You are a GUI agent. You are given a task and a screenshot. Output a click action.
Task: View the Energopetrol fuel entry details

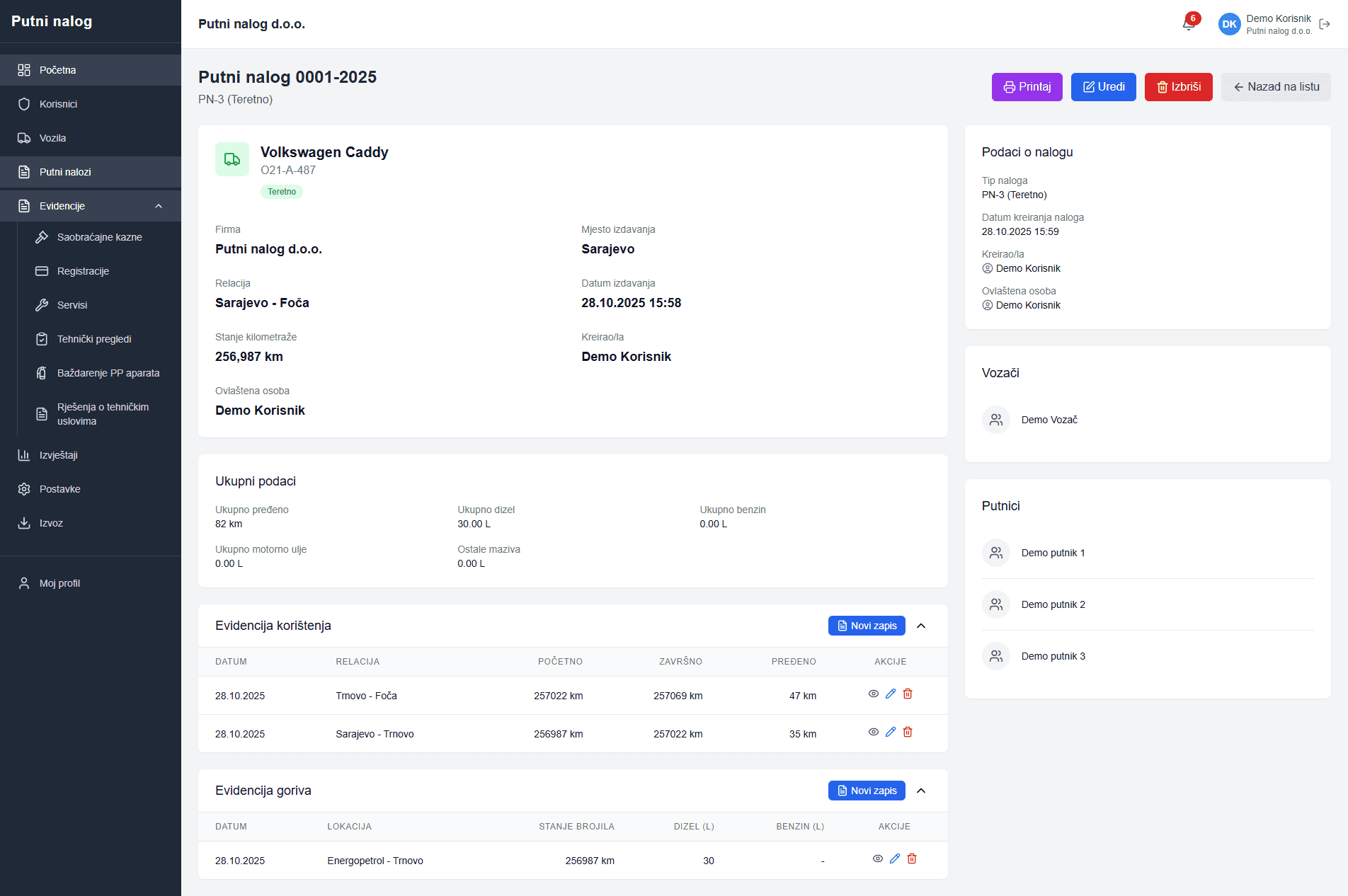(878, 859)
